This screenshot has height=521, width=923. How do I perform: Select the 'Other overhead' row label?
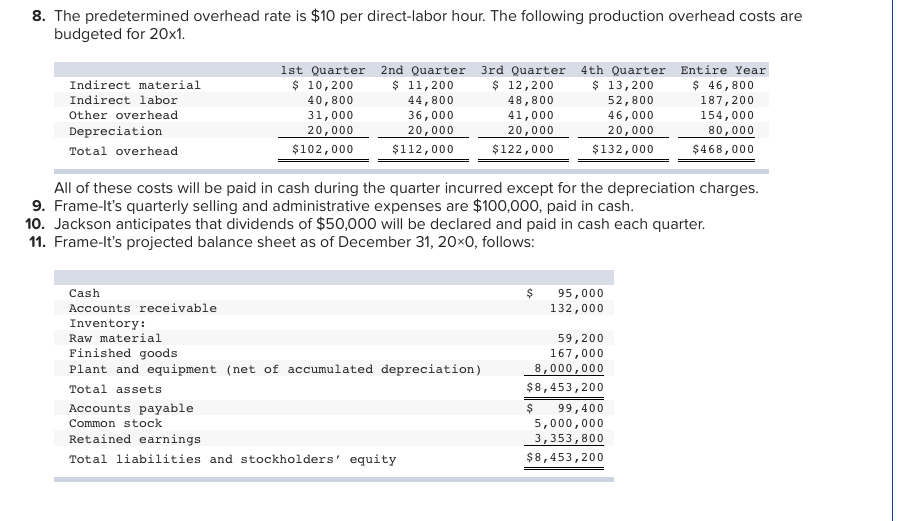pos(123,115)
